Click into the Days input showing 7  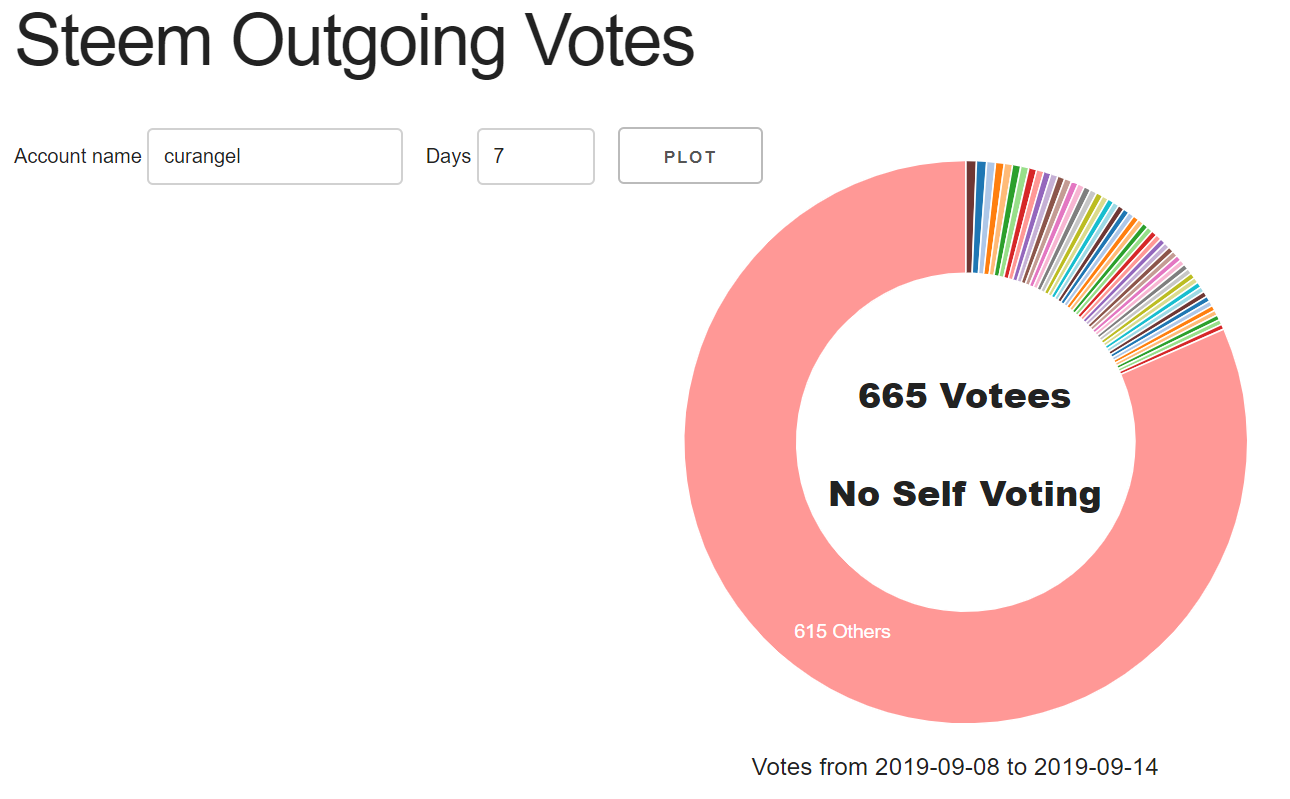click(x=536, y=156)
